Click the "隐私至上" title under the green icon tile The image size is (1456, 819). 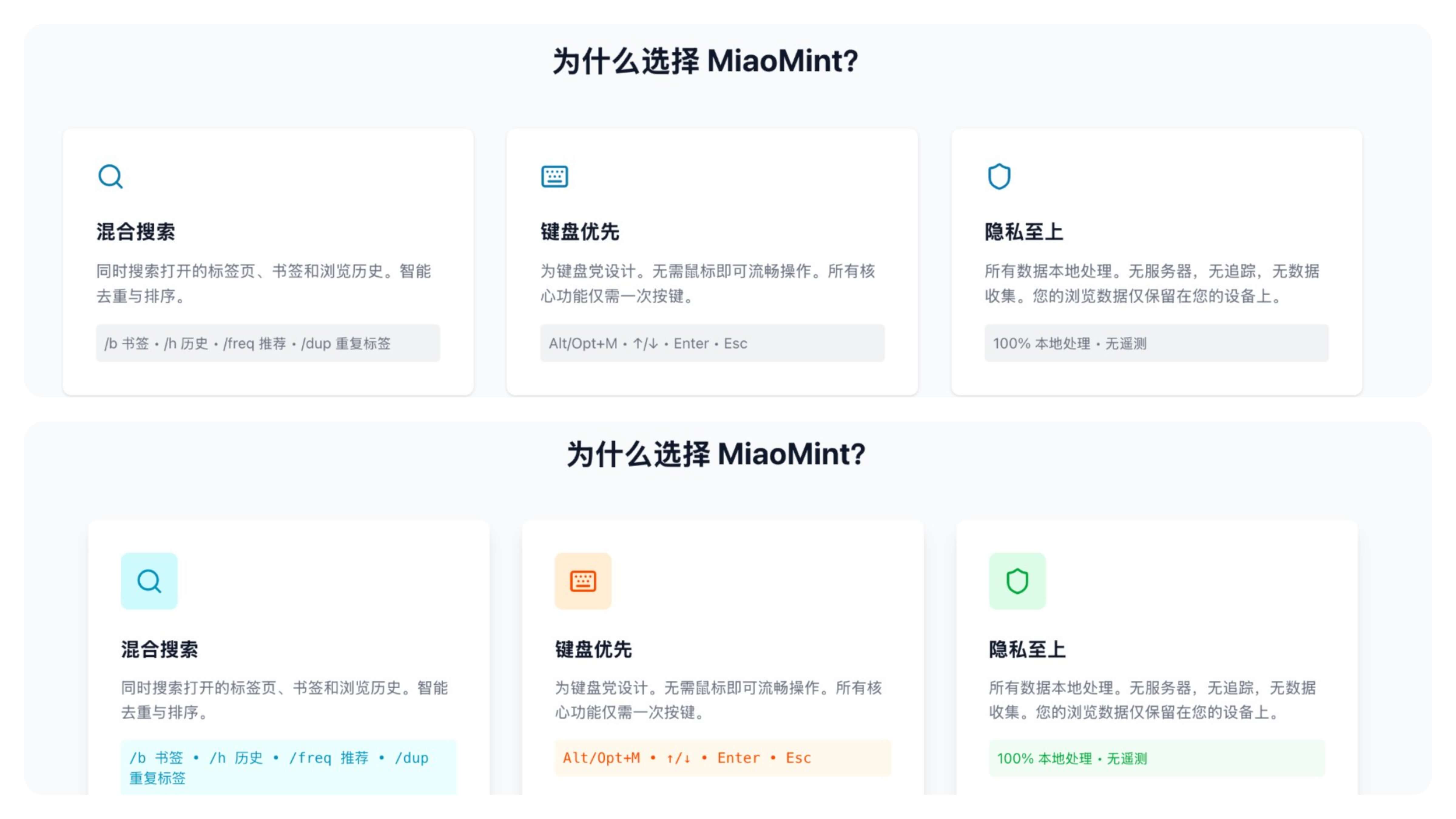[1027, 649]
